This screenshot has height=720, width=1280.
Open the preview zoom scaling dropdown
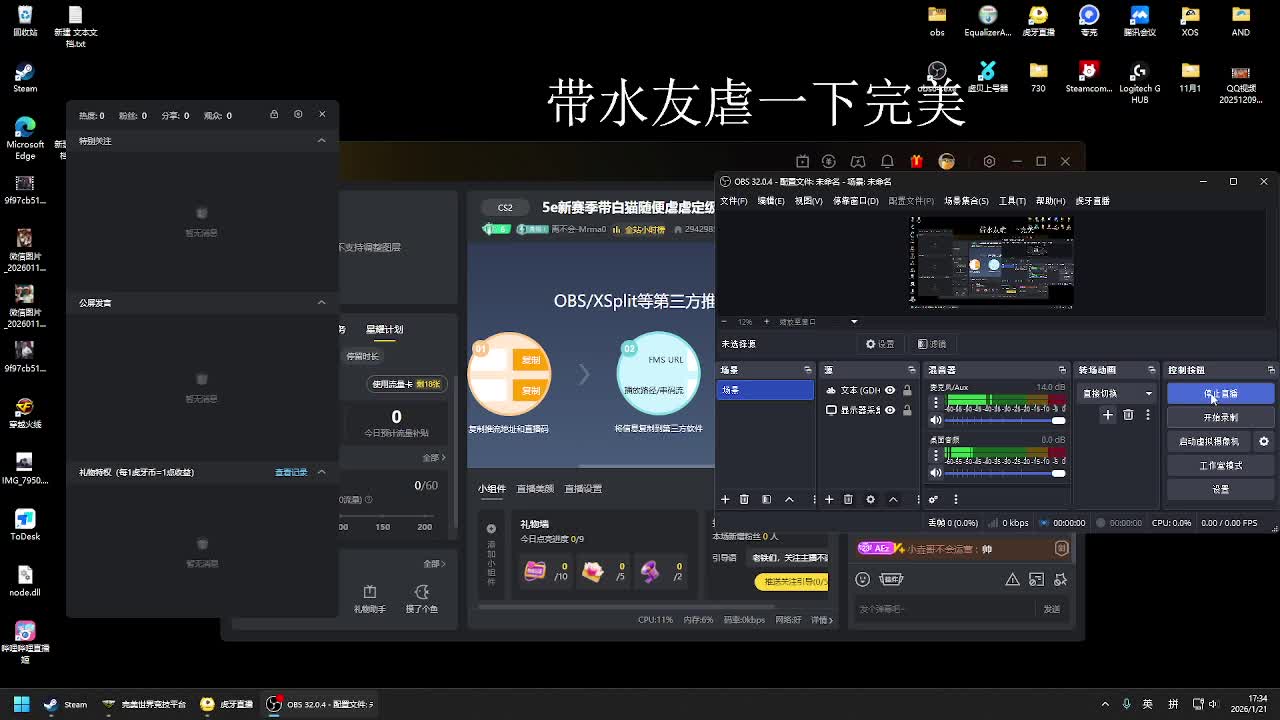[853, 322]
